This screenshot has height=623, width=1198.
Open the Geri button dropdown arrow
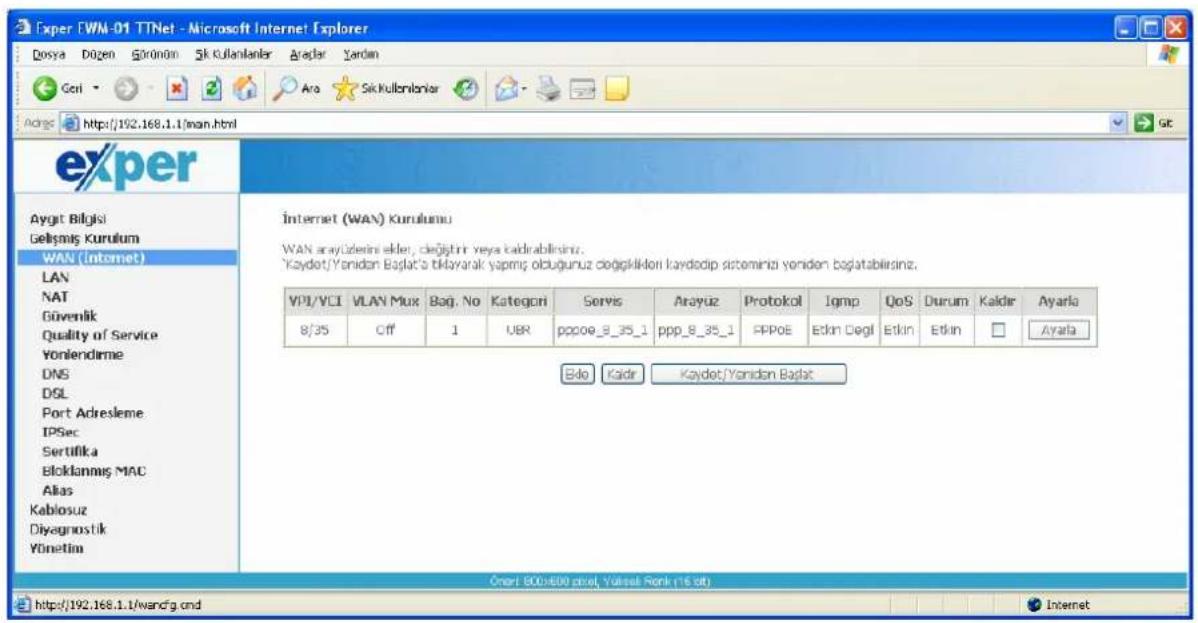(x=96, y=89)
